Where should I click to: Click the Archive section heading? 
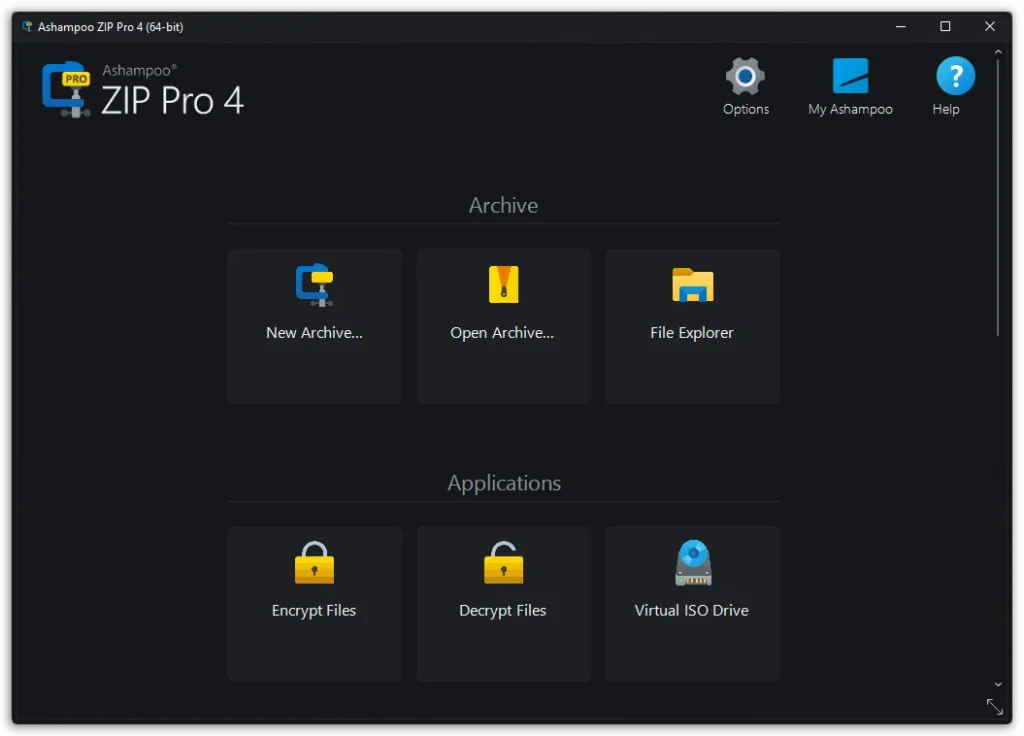(x=503, y=206)
